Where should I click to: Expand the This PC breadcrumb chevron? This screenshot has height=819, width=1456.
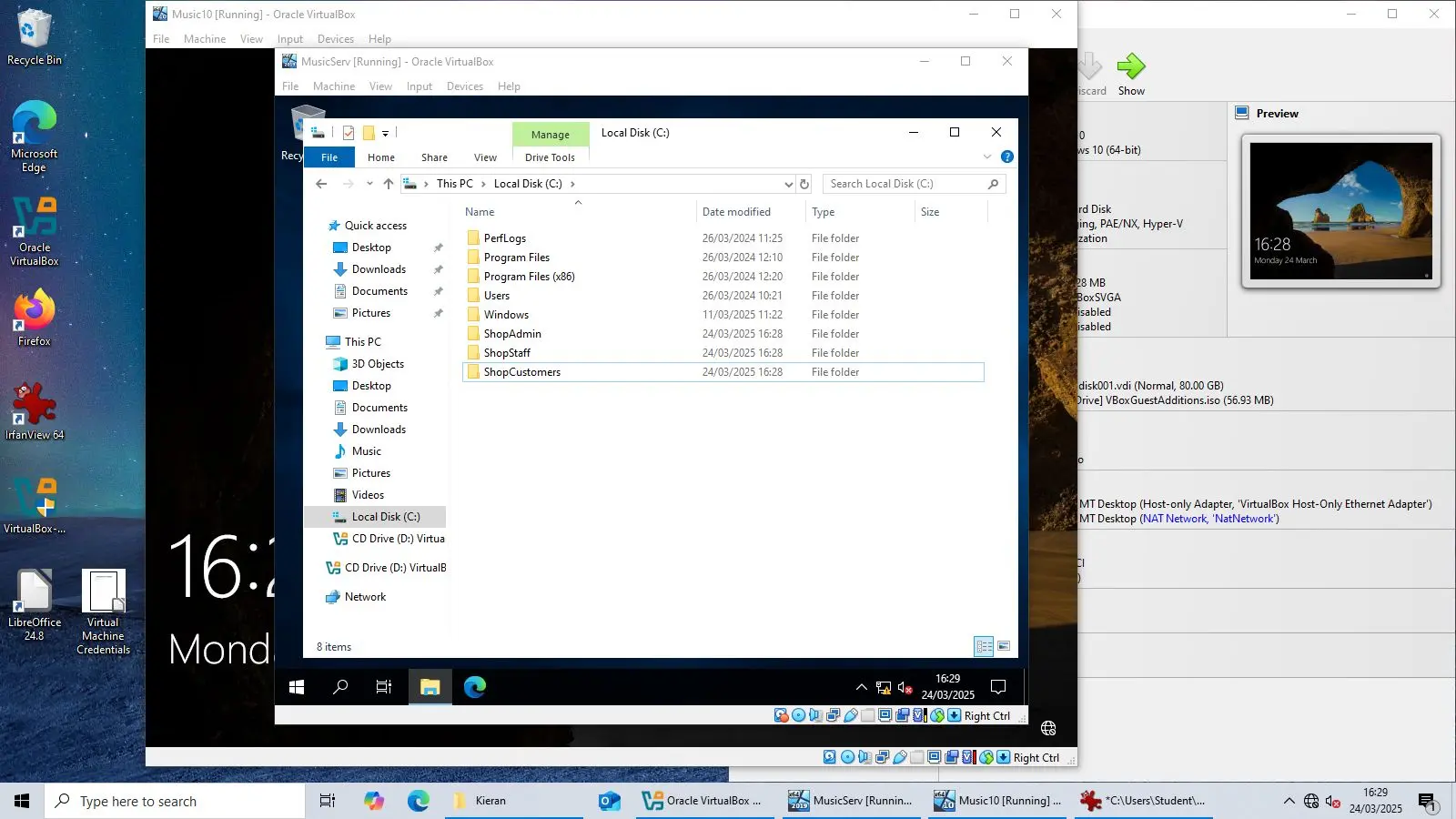483,184
